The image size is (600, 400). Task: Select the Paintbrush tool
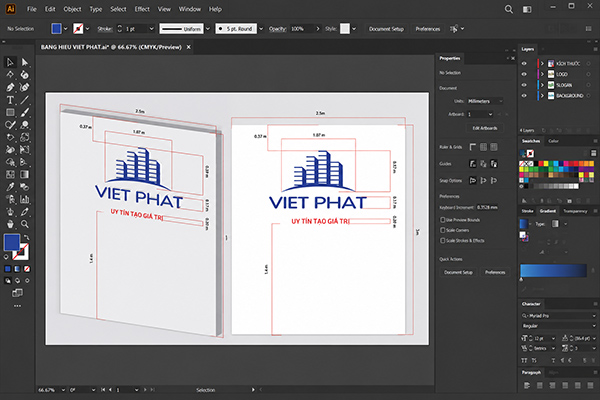point(24,112)
